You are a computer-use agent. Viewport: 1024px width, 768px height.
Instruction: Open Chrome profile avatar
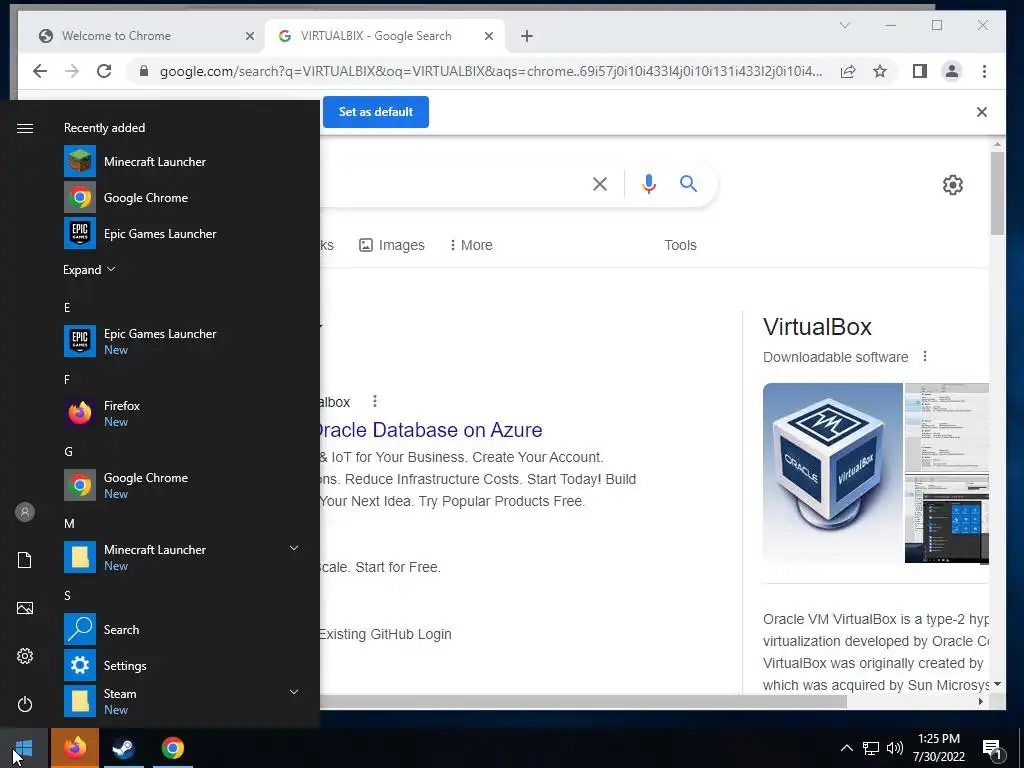tap(952, 71)
